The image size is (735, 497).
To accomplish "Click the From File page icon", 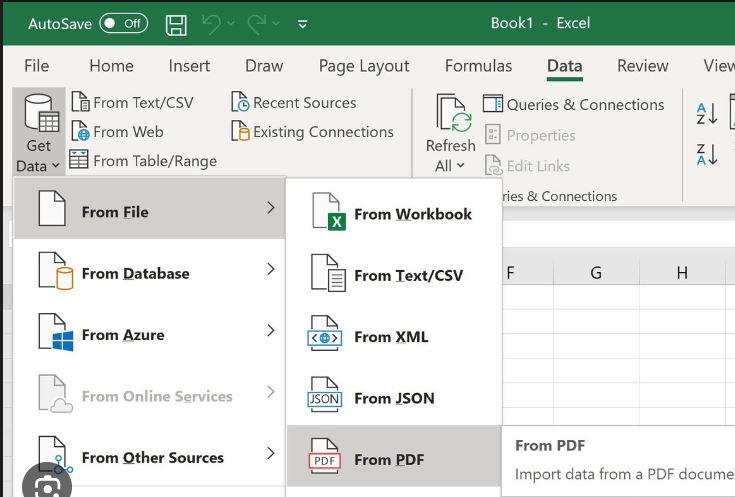I will click(x=52, y=208).
